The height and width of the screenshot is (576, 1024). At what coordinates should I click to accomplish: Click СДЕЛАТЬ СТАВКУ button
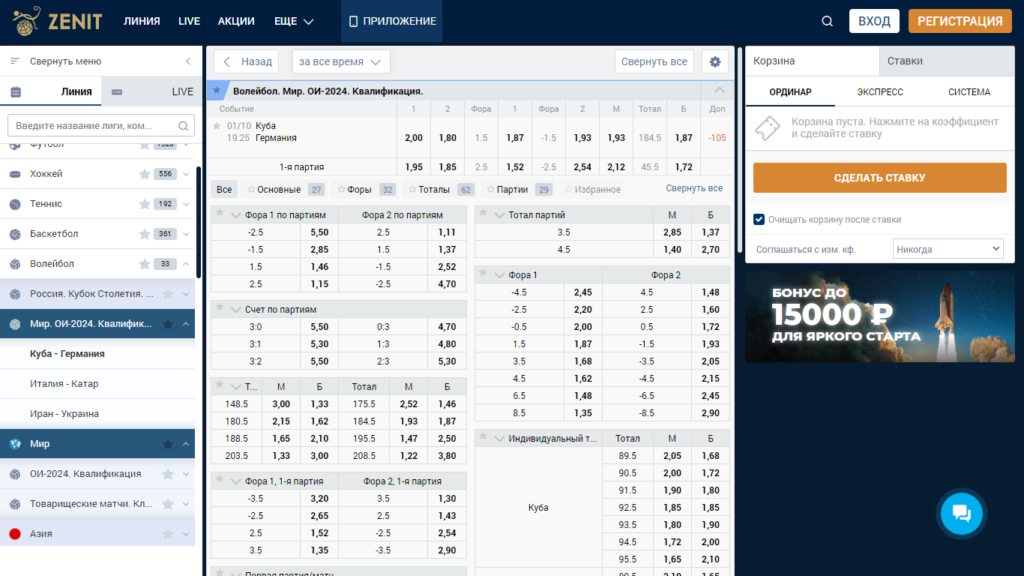[880, 178]
